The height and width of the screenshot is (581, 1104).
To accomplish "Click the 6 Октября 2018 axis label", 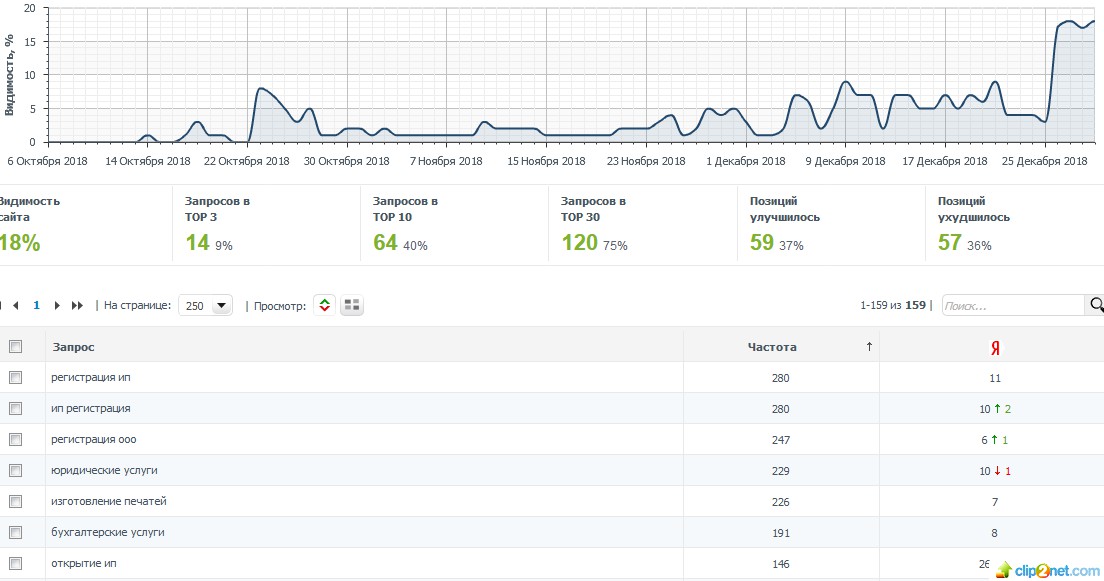I will (x=47, y=161).
